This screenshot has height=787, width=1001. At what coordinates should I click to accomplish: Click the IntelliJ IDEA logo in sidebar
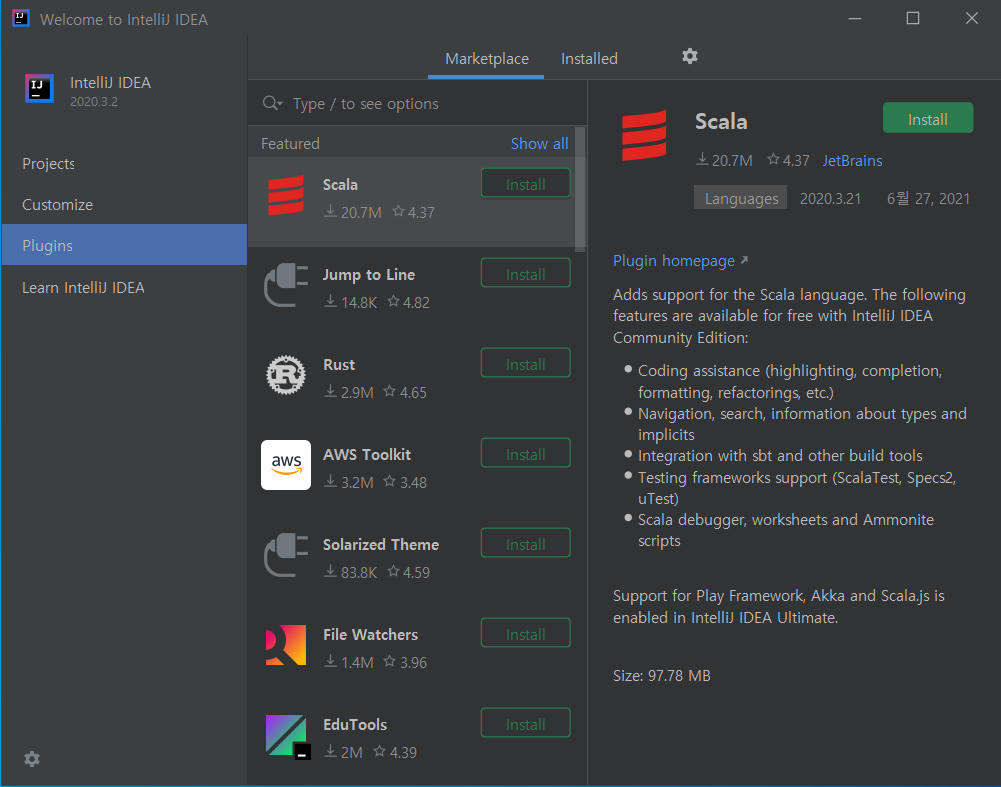39,89
